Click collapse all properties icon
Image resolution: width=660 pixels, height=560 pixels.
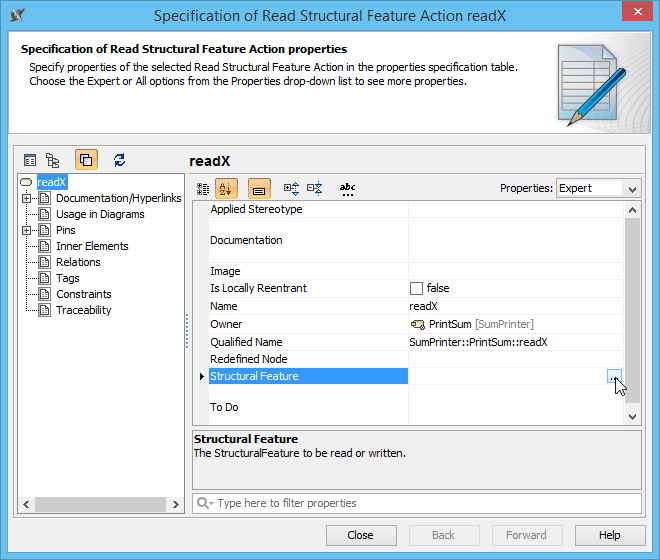(x=314, y=188)
